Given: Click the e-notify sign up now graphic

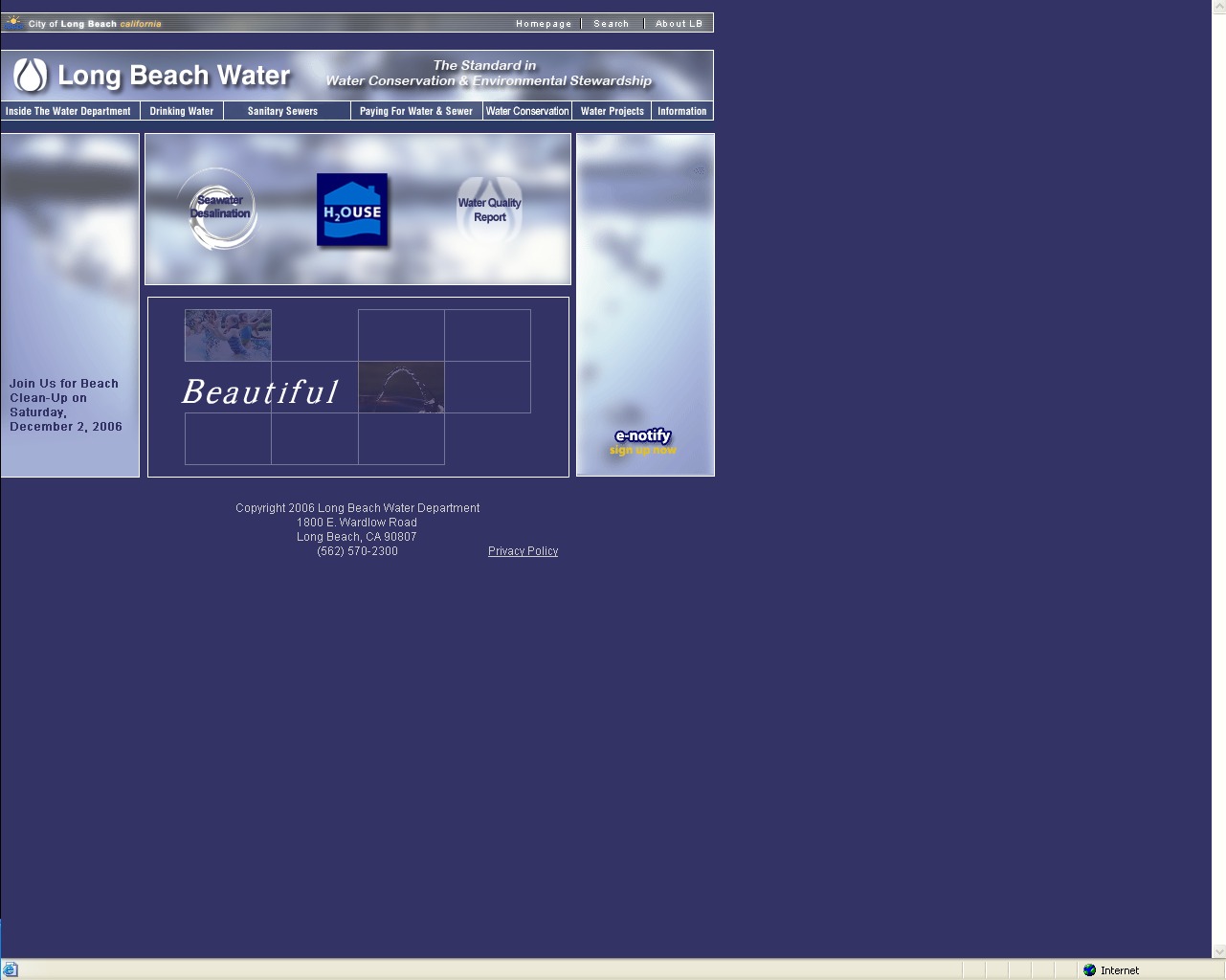Looking at the screenshot, I should pos(643,442).
